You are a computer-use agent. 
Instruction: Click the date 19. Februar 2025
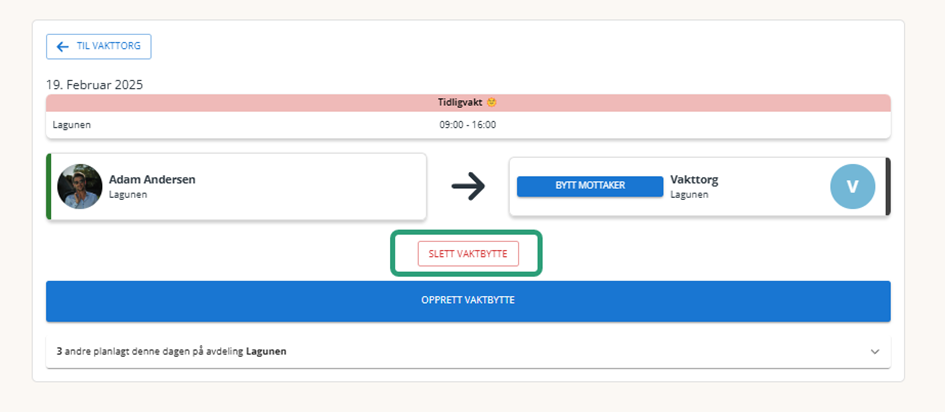95,85
